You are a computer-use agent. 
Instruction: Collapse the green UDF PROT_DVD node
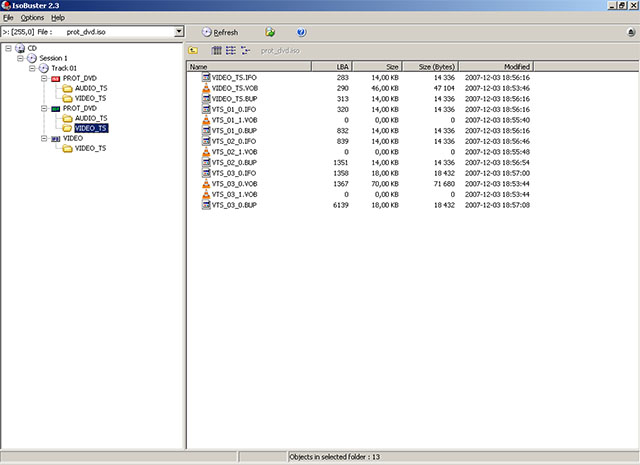click(44, 108)
